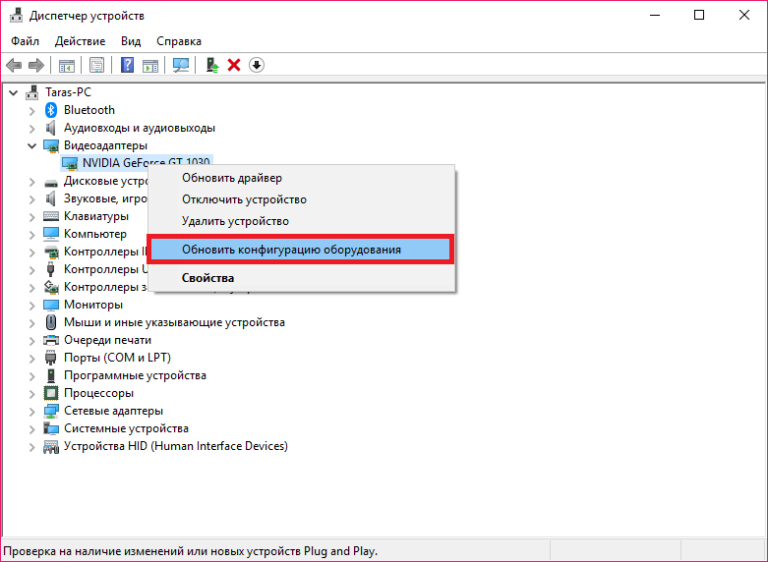Click the USB plug icon for Контроллеры U

50,269
